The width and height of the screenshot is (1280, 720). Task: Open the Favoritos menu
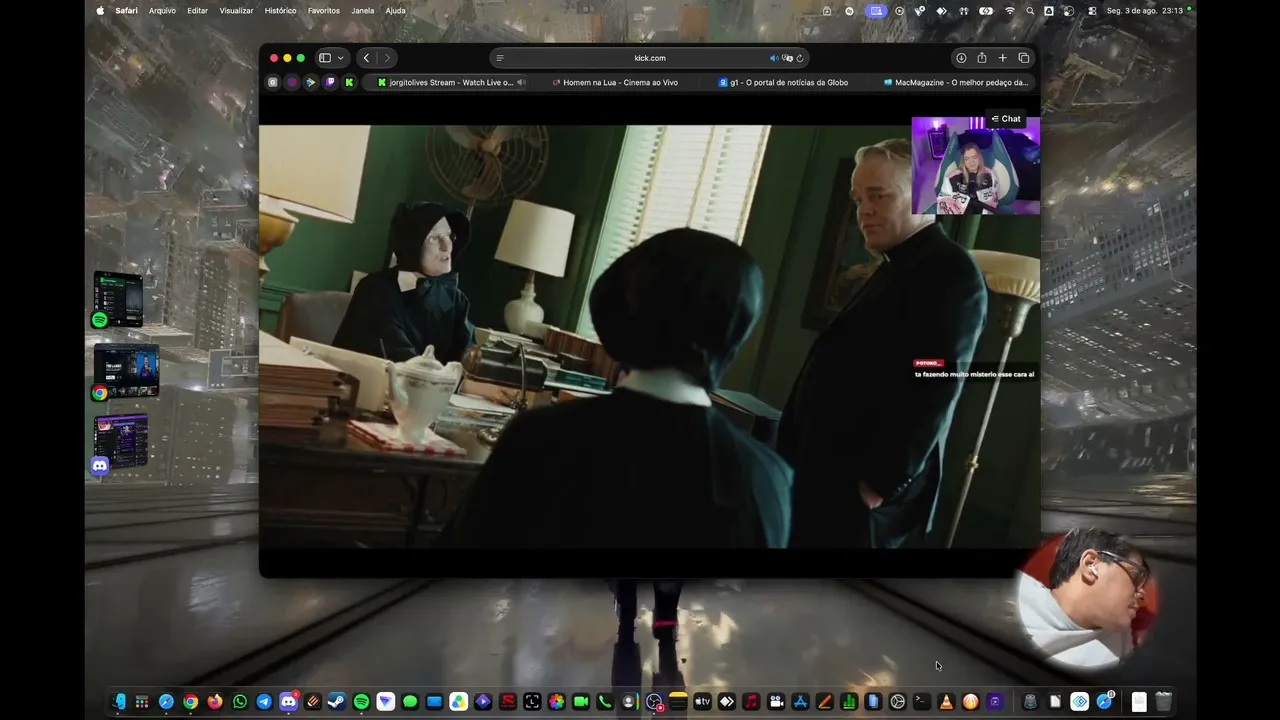pyautogui.click(x=324, y=11)
